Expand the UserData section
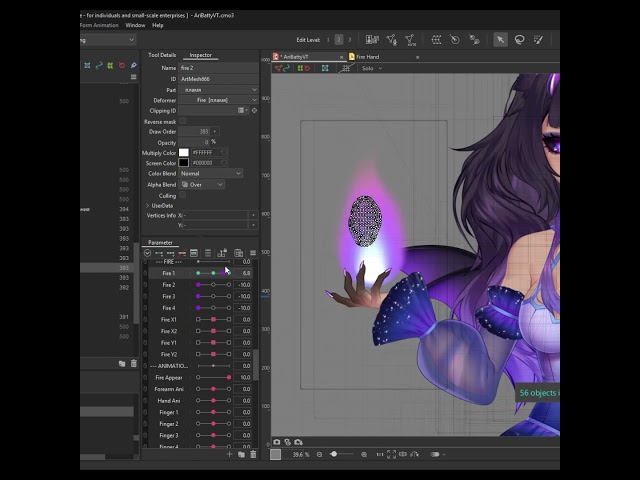Image resolution: width=640 pixels, height=480 pixels. coord(147,206)
